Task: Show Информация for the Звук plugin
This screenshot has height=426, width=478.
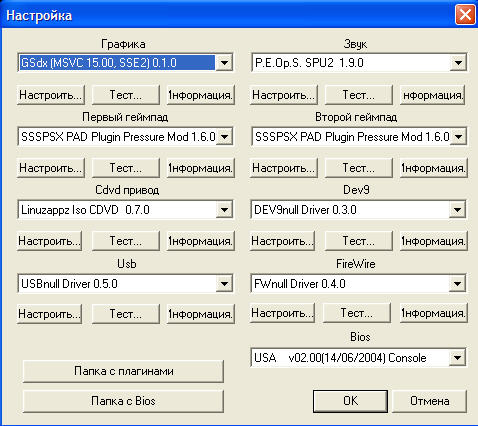Action: click(433, 95)
